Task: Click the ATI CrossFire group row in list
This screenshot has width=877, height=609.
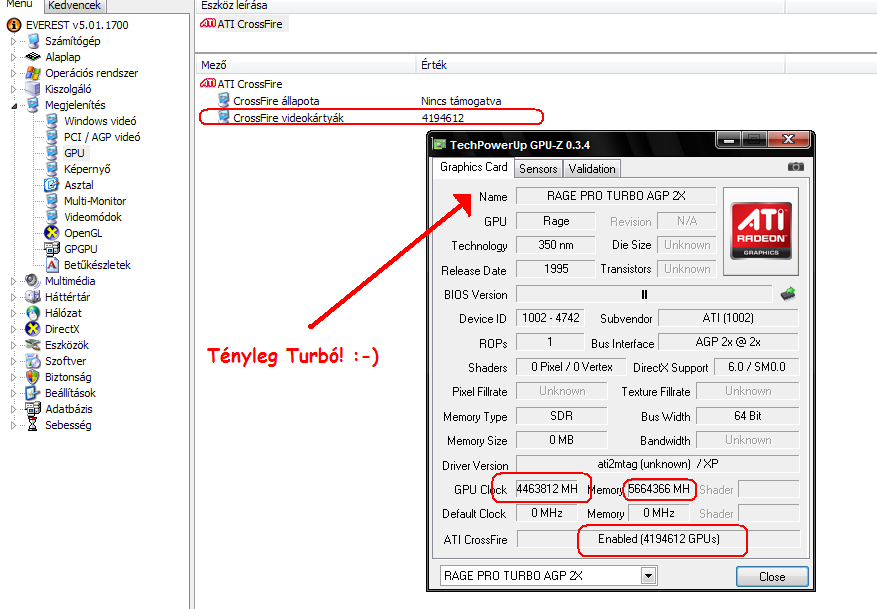Action: click(x=241, y=84)
